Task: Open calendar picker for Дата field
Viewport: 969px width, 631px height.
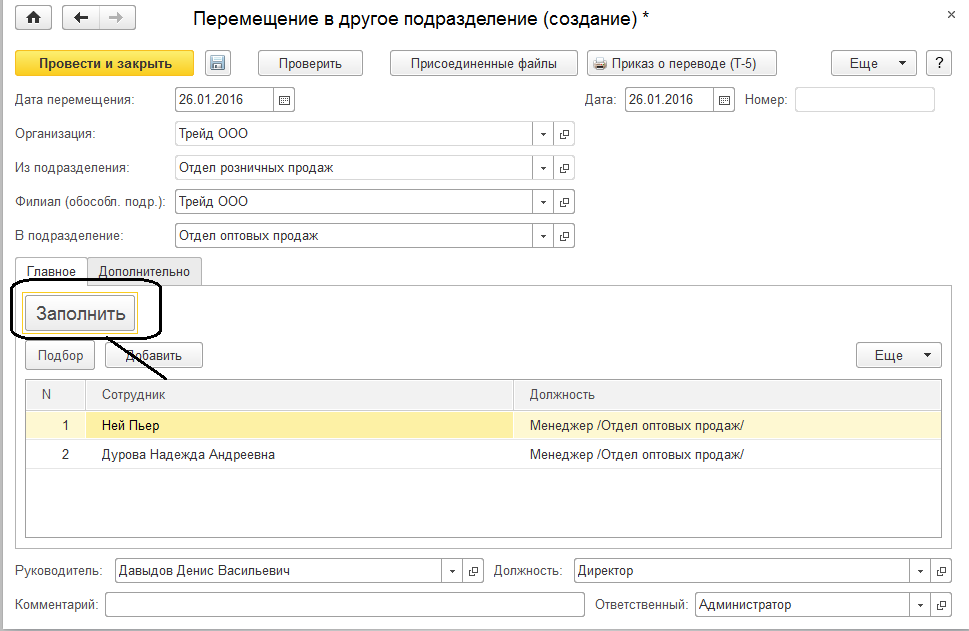Action: point(725,100)
